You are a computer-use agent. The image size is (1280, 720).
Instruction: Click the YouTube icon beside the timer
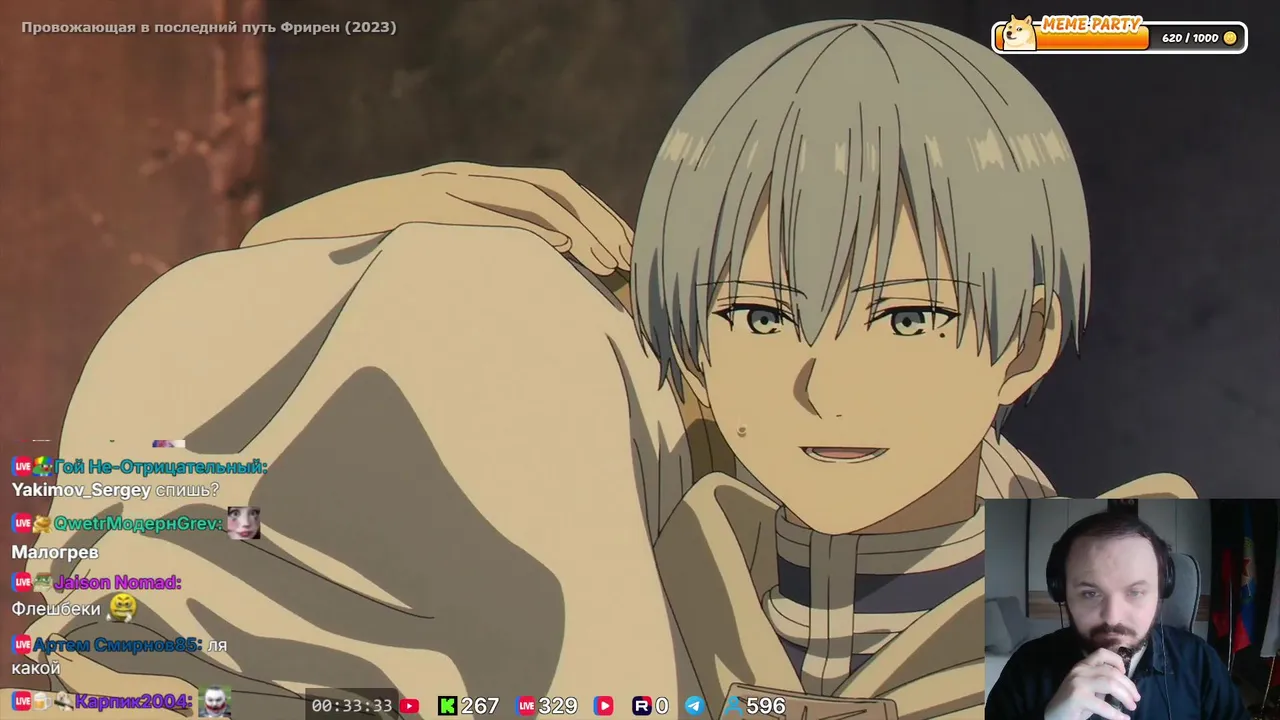(x=409, y=706)
